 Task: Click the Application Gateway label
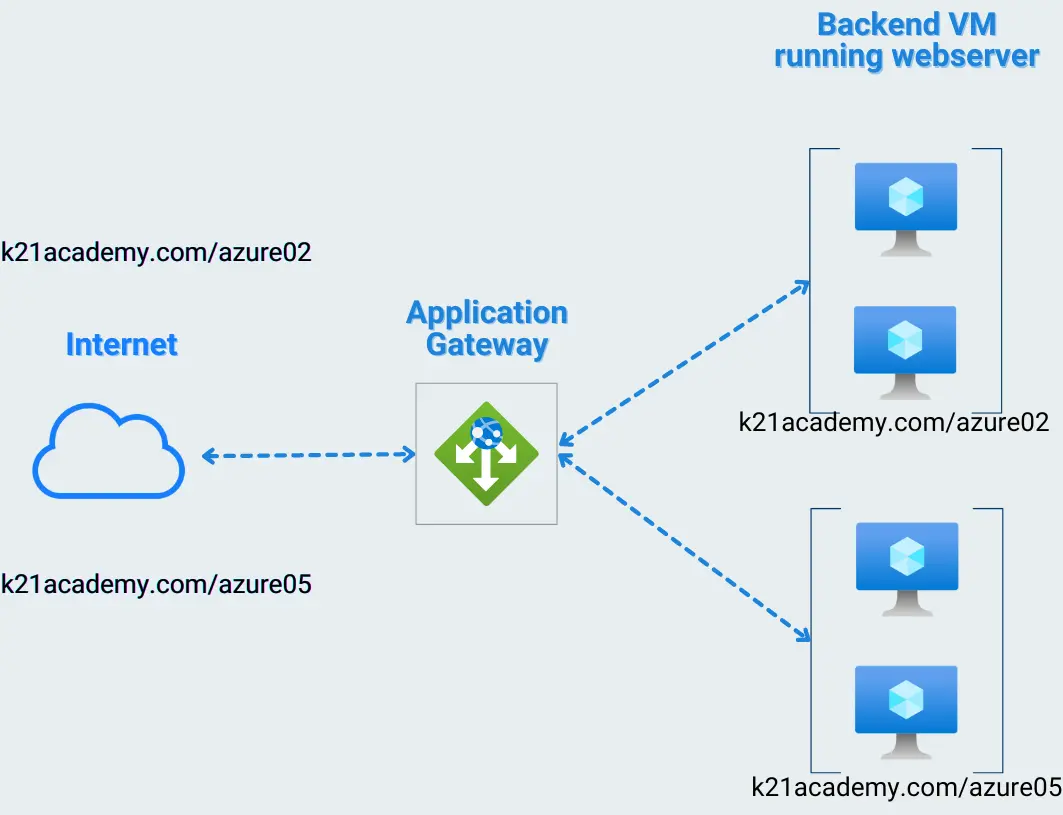tap(486, 328)
